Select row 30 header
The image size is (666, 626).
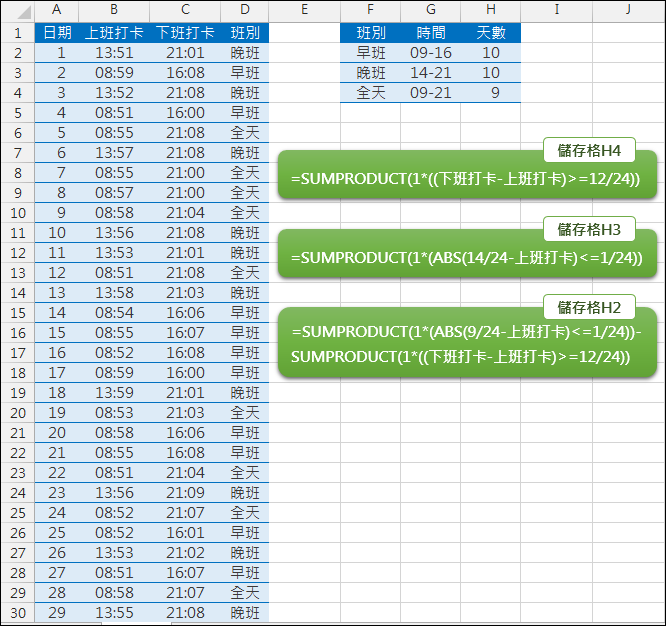click(x=18, y=613)
